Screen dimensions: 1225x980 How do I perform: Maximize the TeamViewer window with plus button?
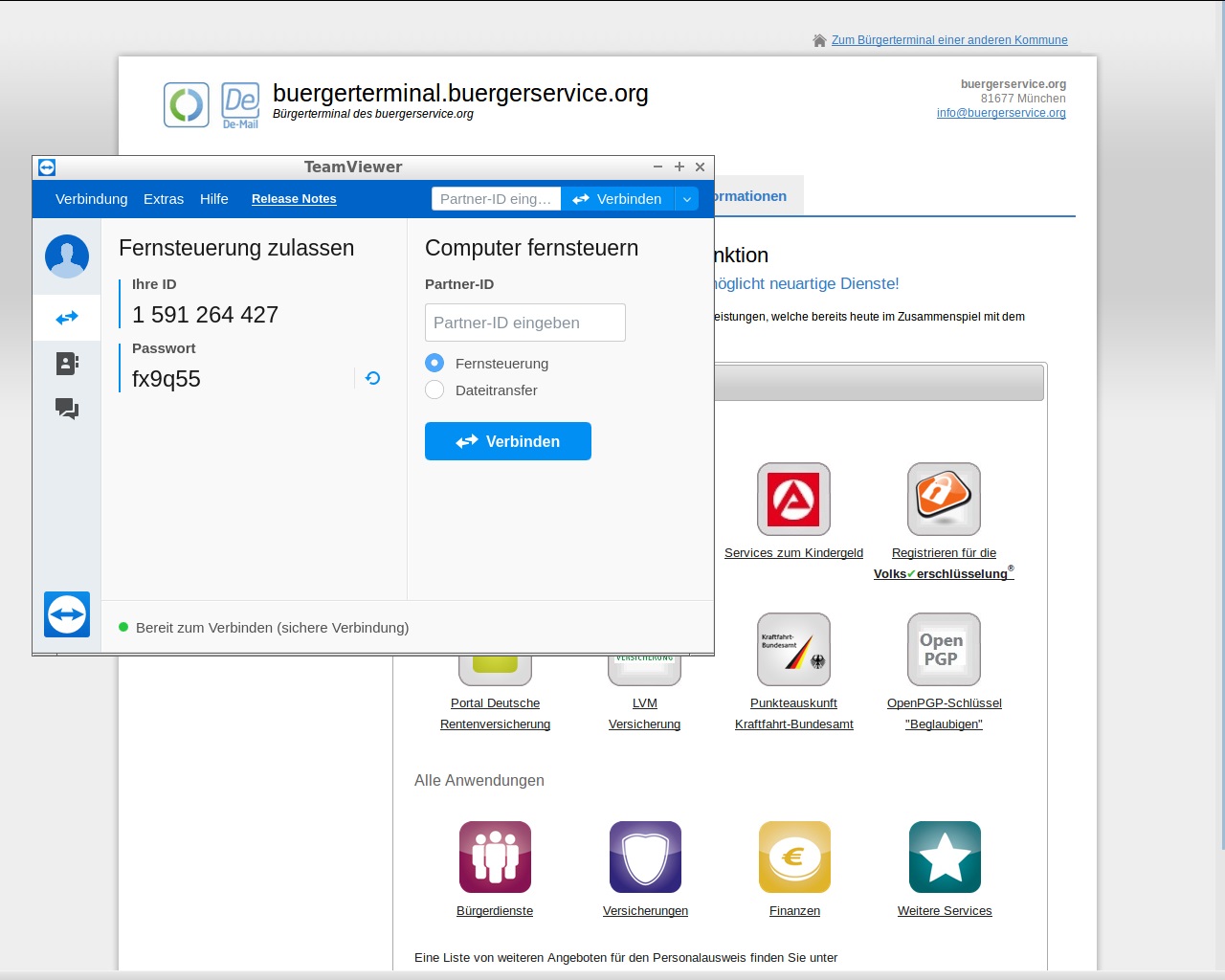pos(679,167)
